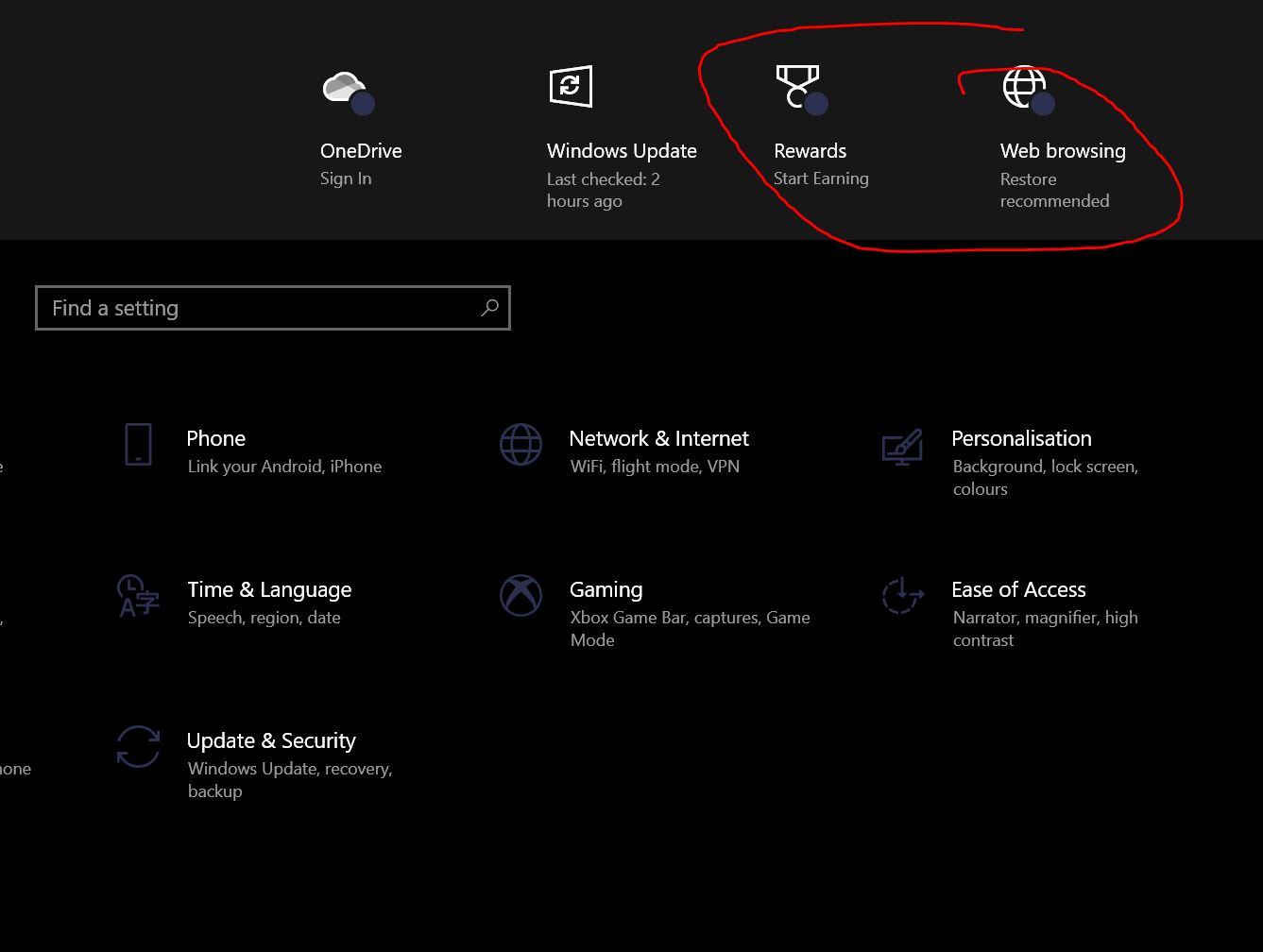Open the Network & Internet globe icon
The image size is (1263, 952).
coord(521,444)
